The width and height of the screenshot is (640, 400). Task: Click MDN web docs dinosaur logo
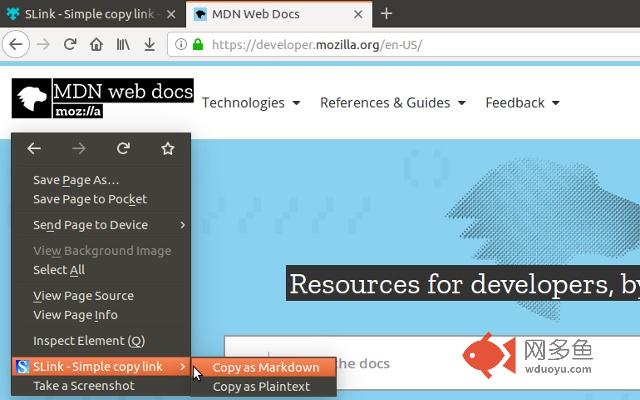[x=31, y=98]
